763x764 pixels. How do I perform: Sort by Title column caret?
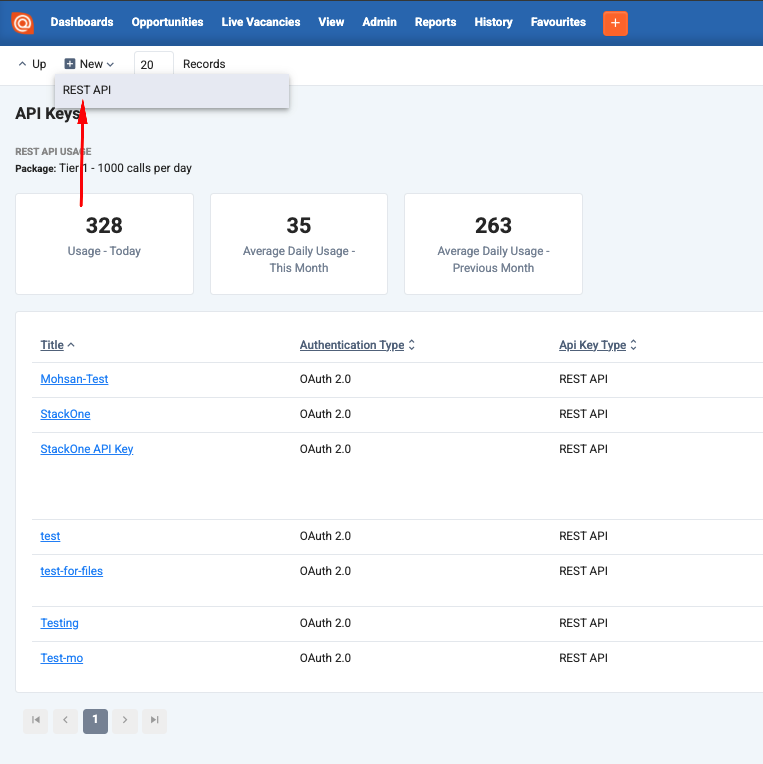click(x=71, y=345)
